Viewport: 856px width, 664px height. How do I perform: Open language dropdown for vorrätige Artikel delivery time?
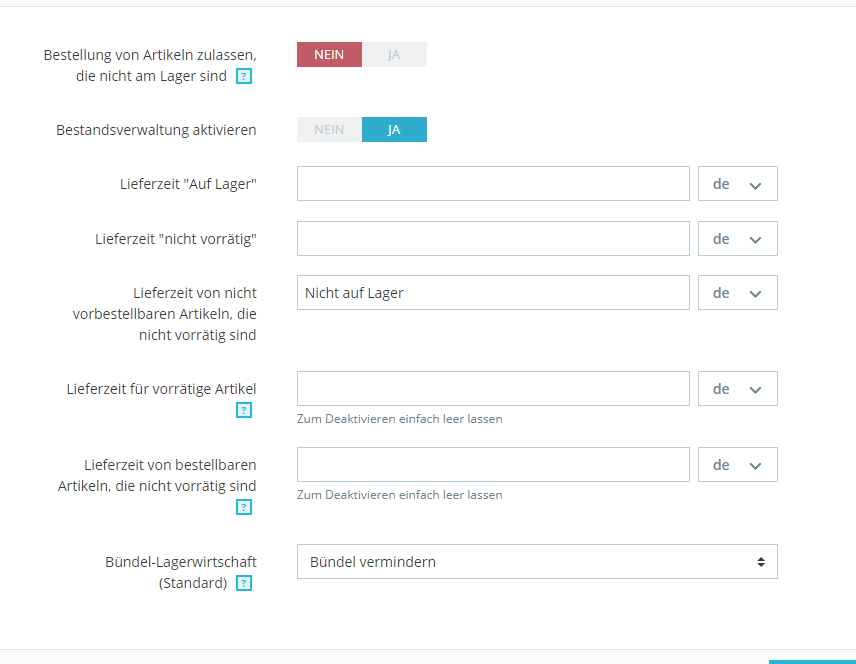pyautogui.click(x=738, y=389)
